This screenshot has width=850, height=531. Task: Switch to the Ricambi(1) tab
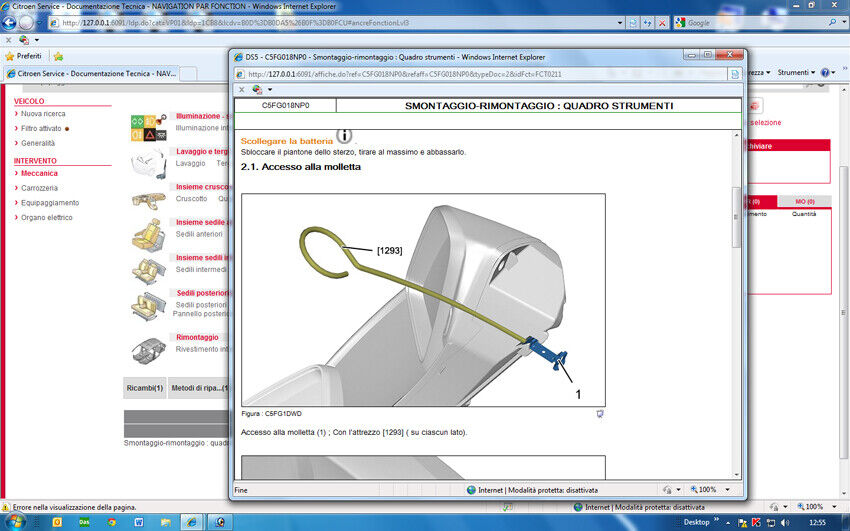click(144, 388)
